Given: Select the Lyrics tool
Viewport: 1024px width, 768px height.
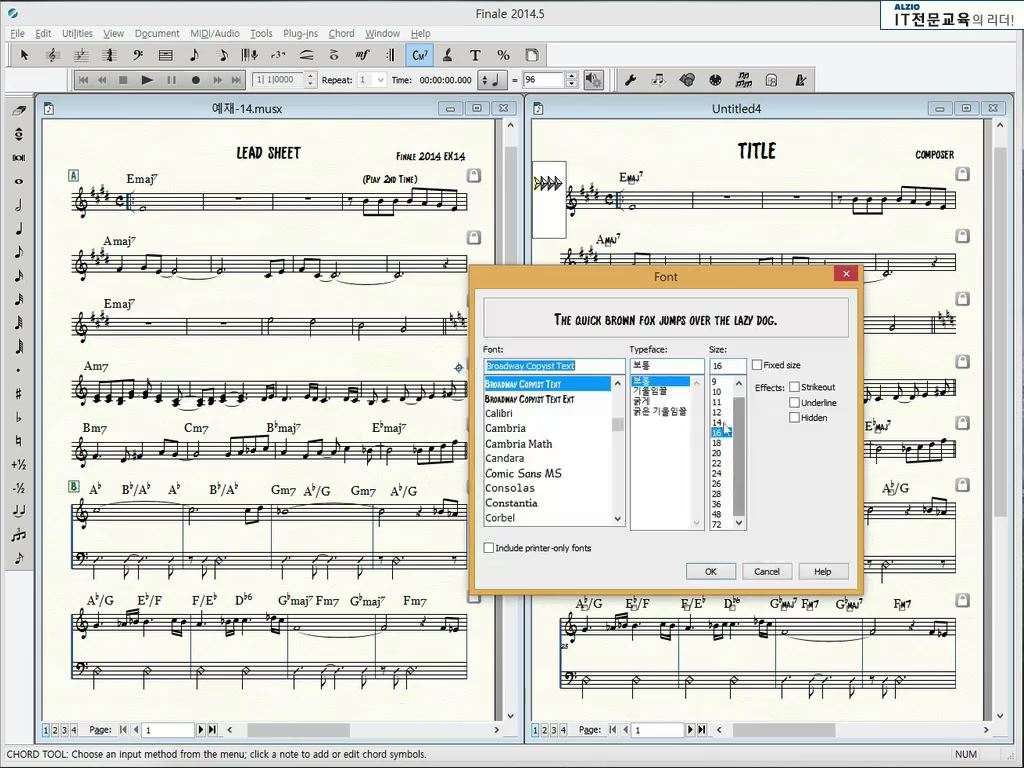Looking at the screenshot, I should click(447, 56).
